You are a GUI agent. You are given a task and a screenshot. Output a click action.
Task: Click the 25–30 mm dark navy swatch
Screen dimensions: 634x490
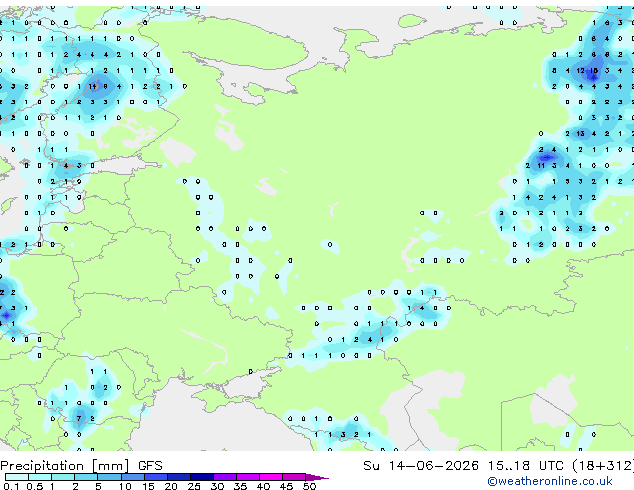(202, 477)
